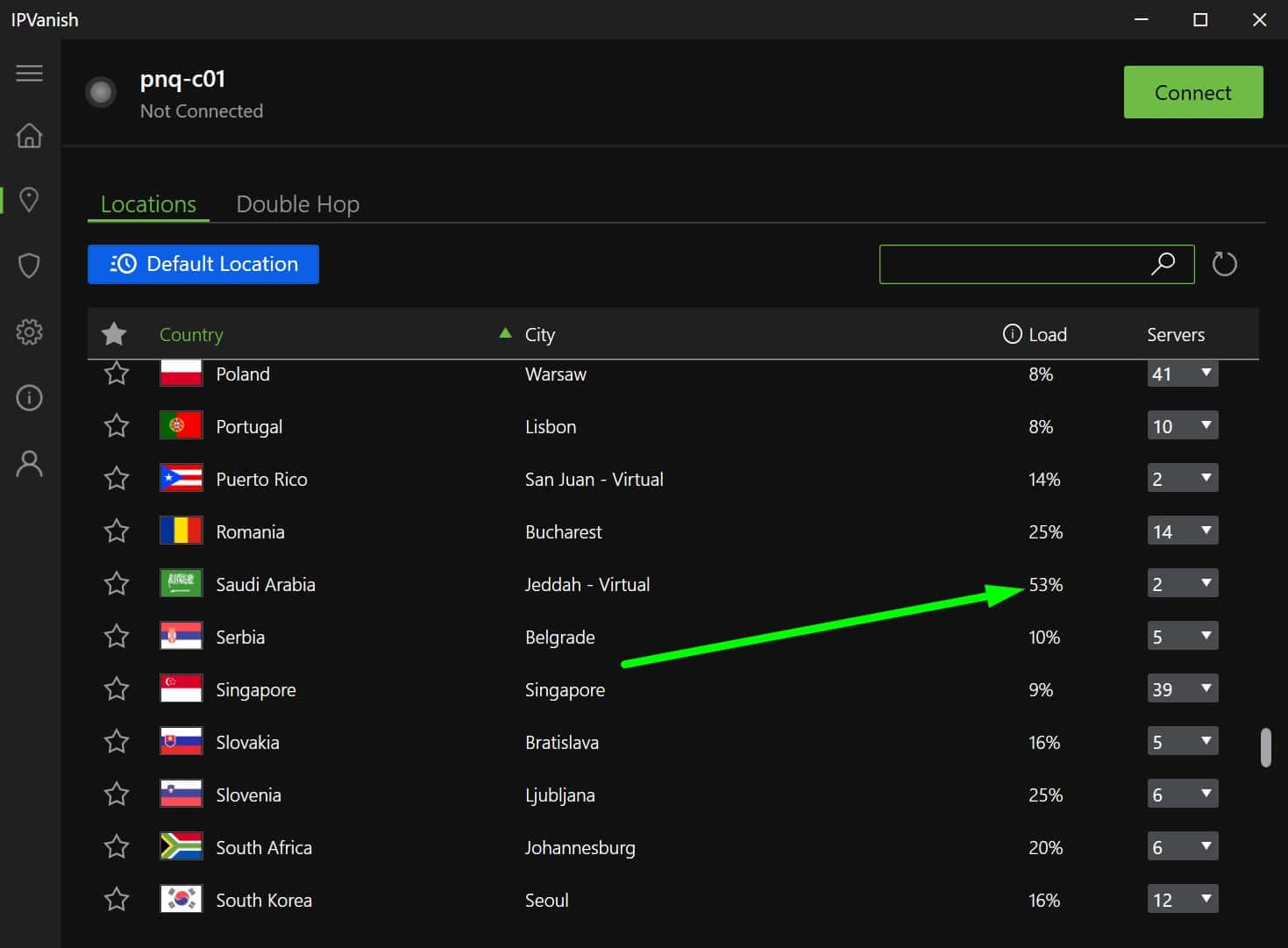1288x948 pixels.
Task: Expand South Korea servers dropdown showing 12
Action: pyautogui.click(x=1183, y=900)
